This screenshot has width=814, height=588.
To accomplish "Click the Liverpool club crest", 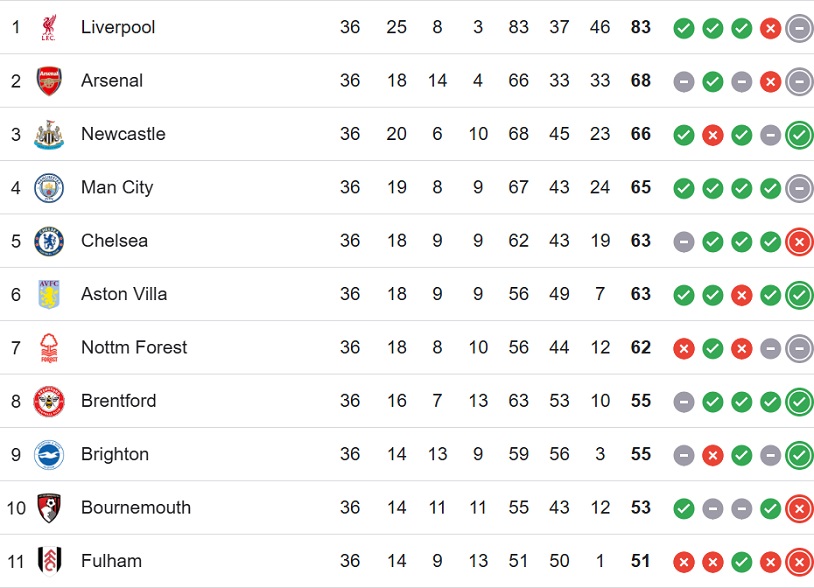I will click(49, 27).
